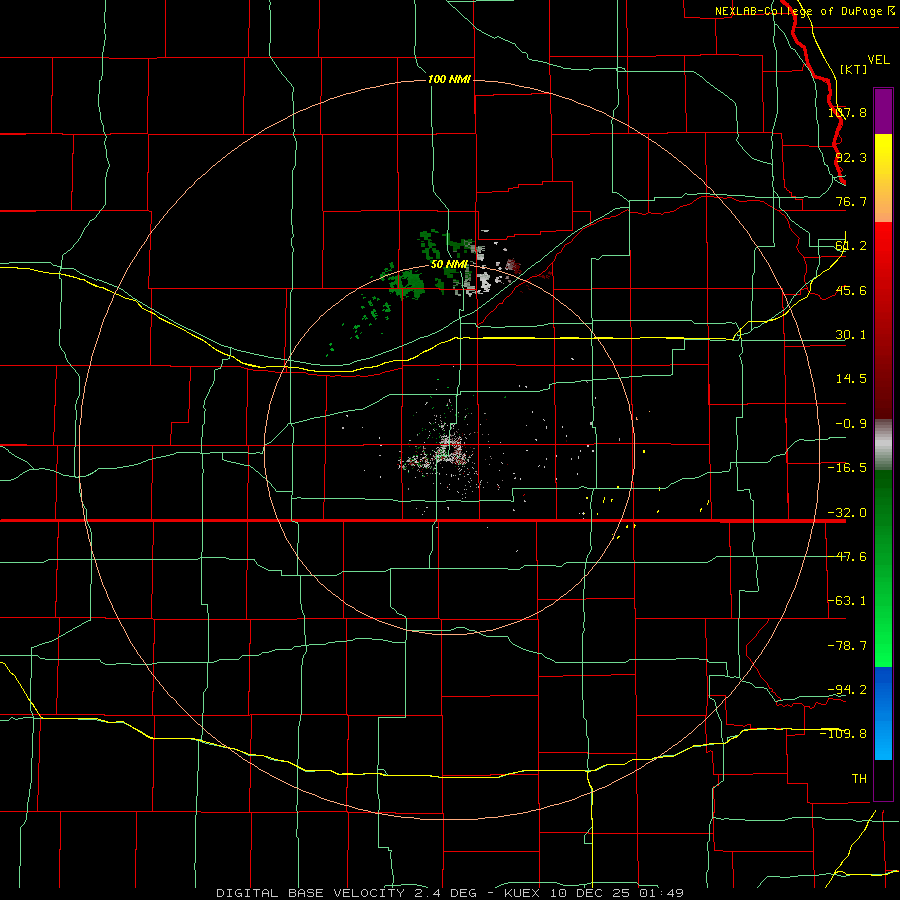Click the 50 NMI range ring label
900x900 pixels.
coord(449,265)
